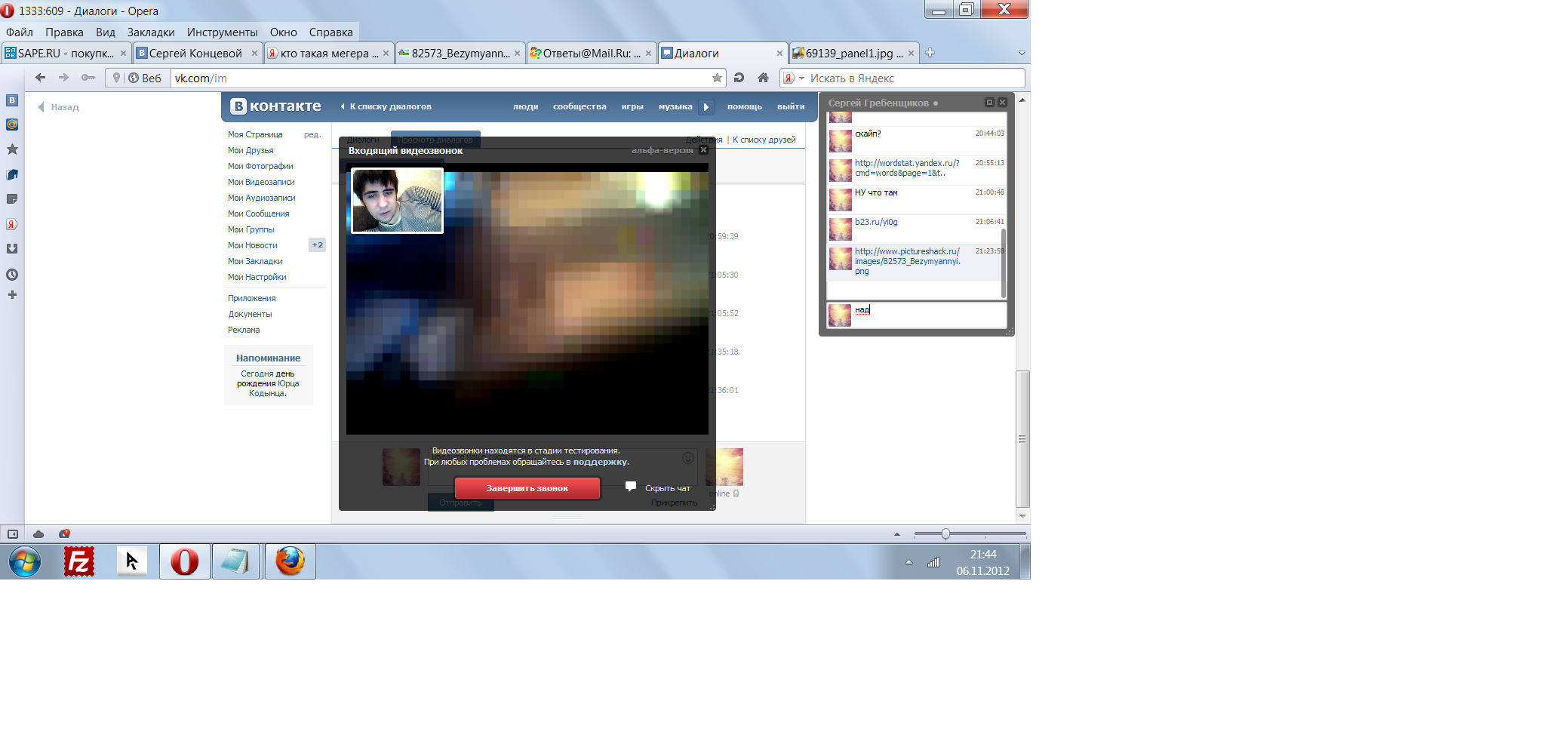Image resolution: width=1568 pixels, height=747 pixels.
Task: Click the ВКонтакте logo
Action: pyautogui.click(x=276, y=106)
